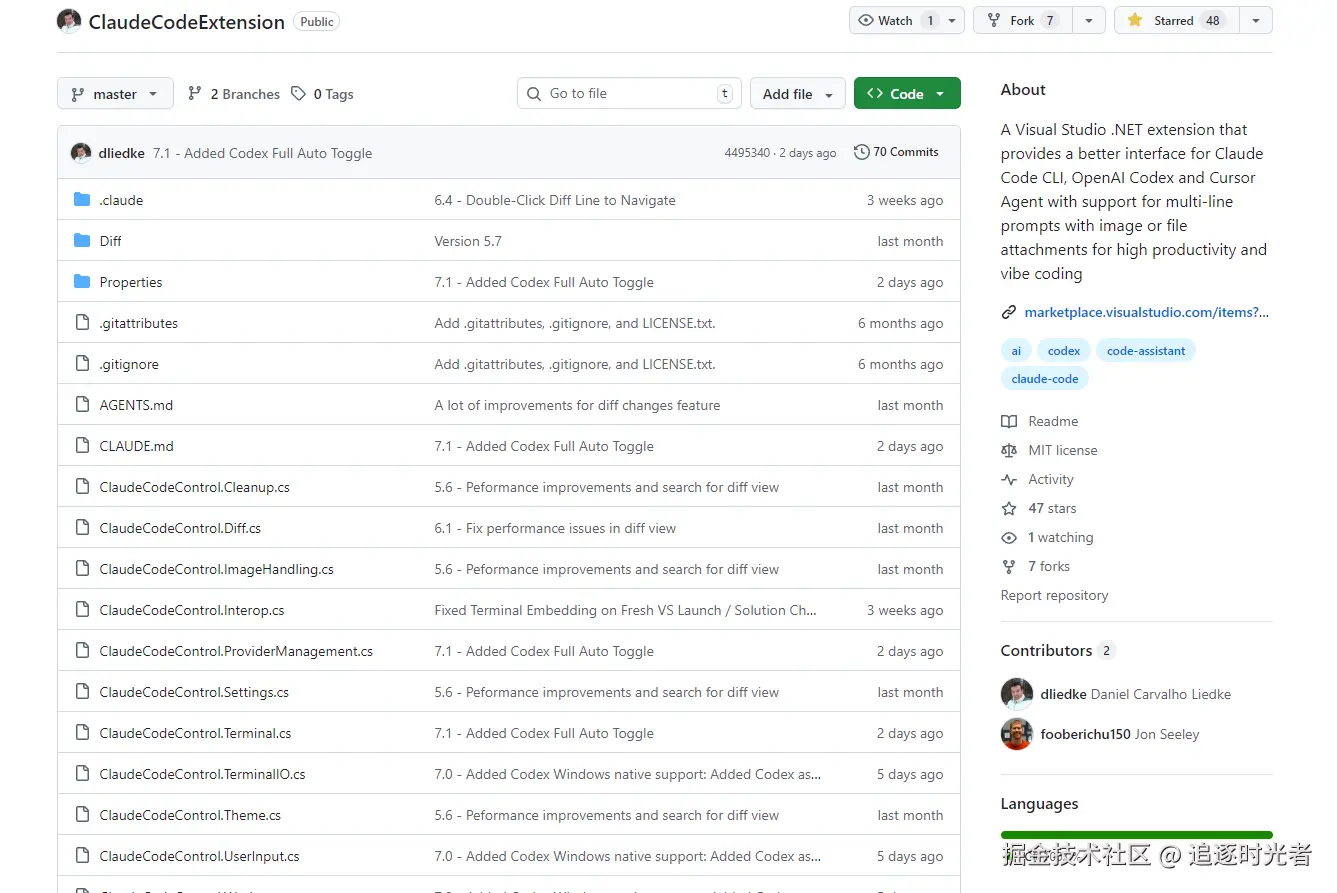Click fooberichu150 contributor avatar

(x=1017, y=734)
